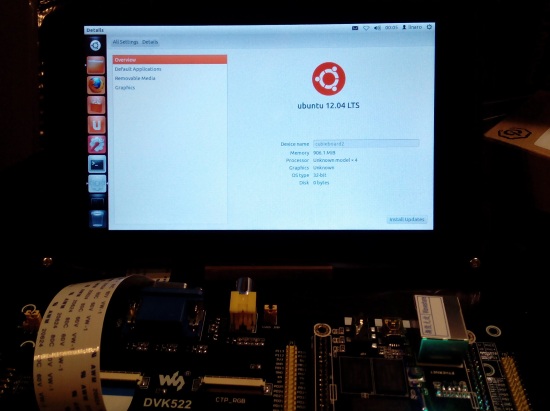Click the ubuntu 12.04 LTS text
This screenshot has width=550, height=411.
328,106
